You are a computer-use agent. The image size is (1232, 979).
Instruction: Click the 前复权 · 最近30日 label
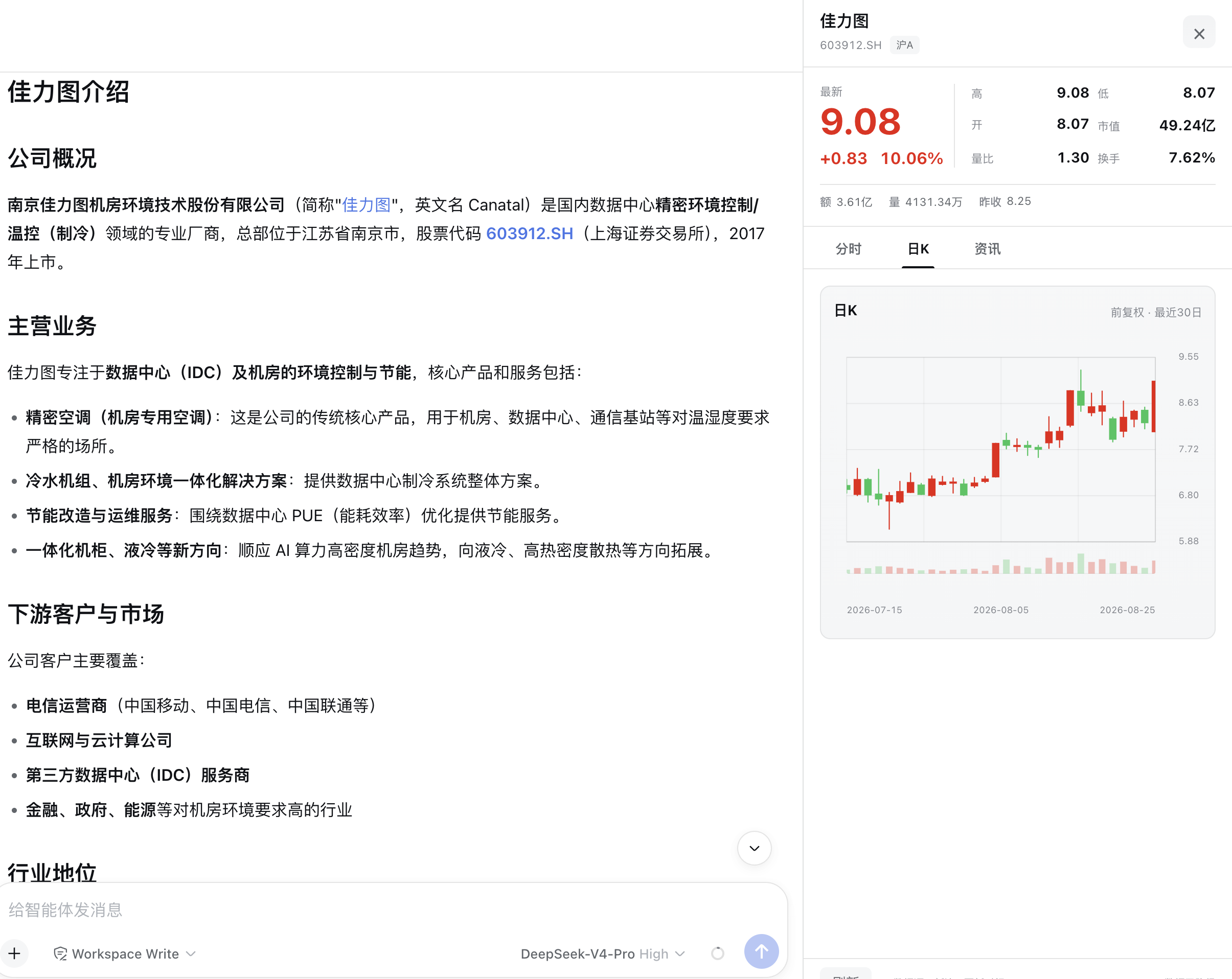[x=1155, y=312]
